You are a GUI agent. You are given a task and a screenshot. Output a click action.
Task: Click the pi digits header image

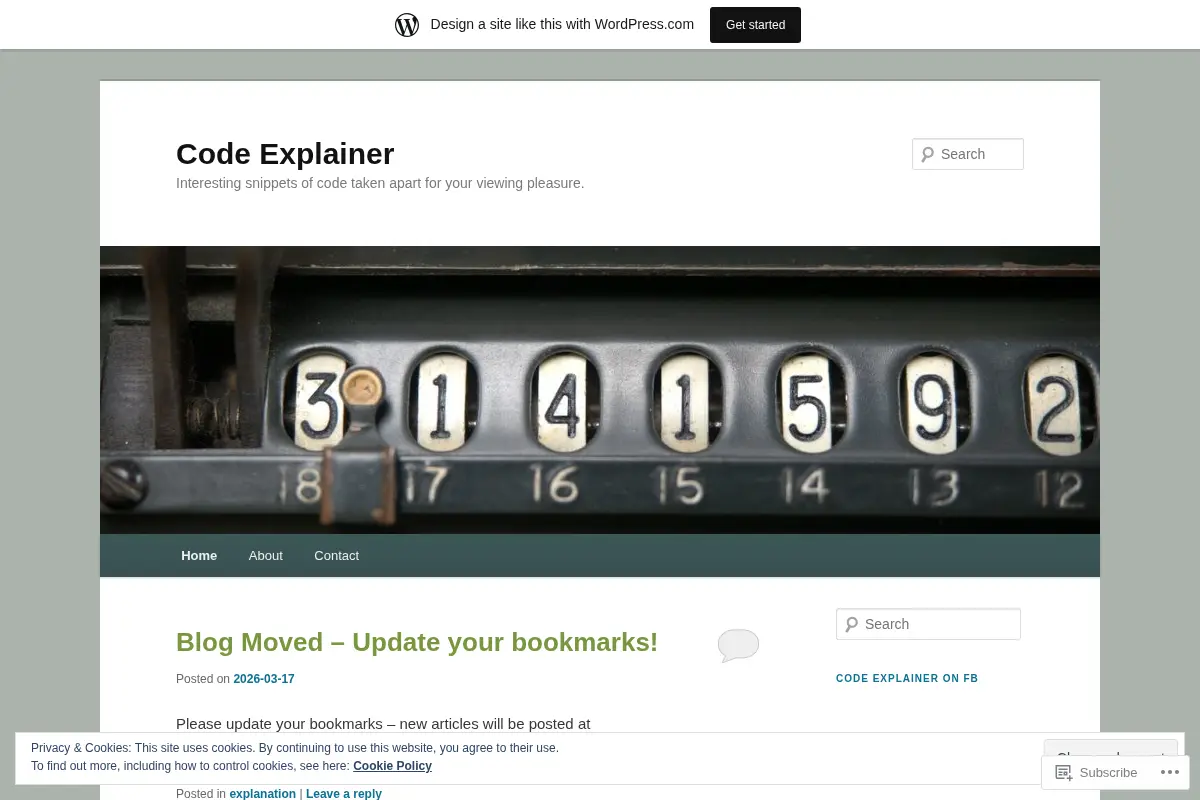pyautogui.click(x=600, y=390)
